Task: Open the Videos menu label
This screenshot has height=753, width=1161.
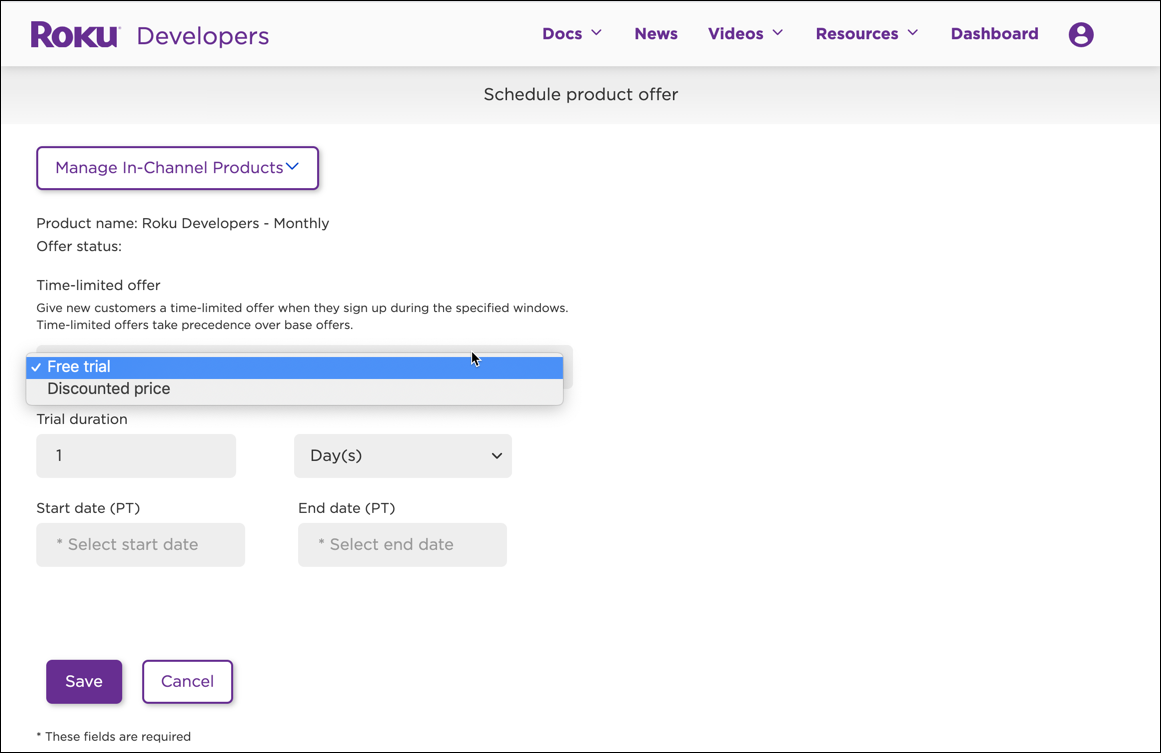Action: click(x=735, y=34)
